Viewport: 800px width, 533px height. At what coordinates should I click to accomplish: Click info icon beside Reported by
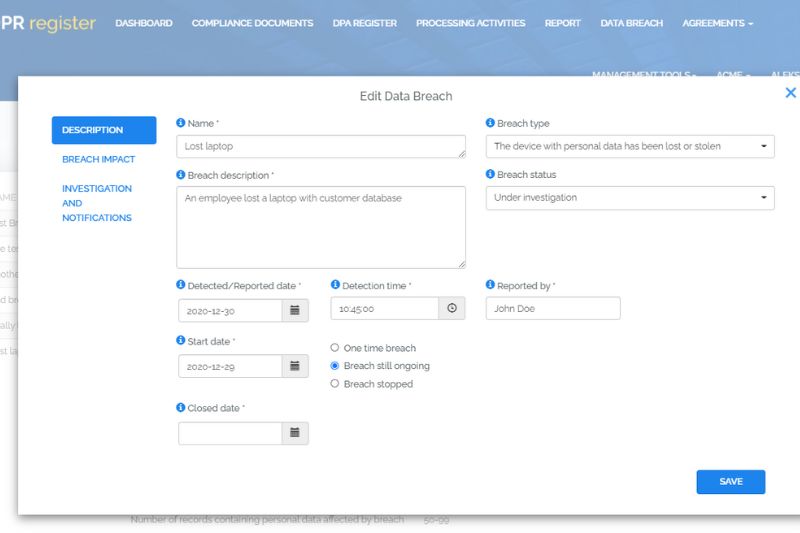point(490,285)
